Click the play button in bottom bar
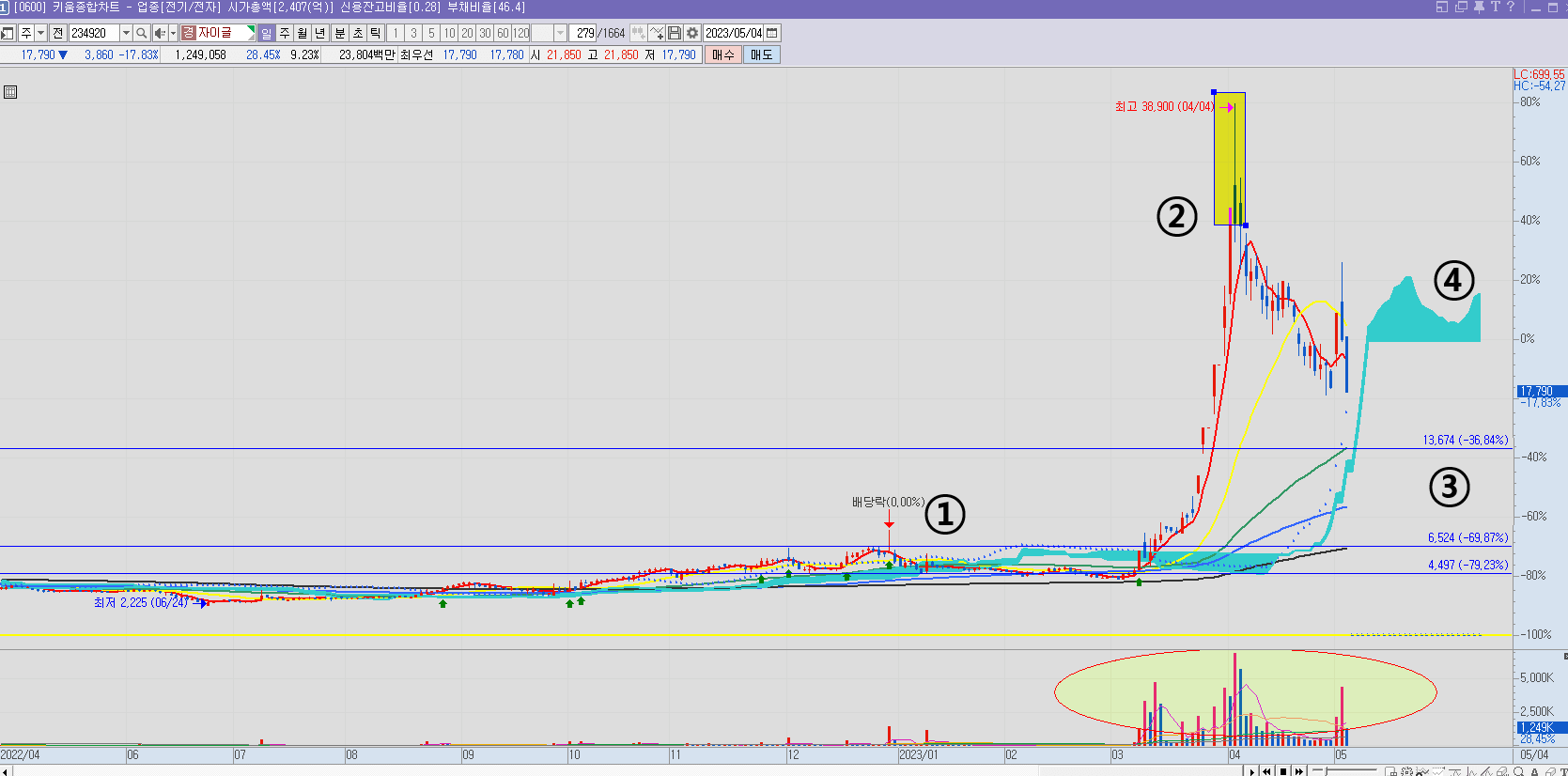The width and height of the screenshot is (1568, 776). (1251, 771)
